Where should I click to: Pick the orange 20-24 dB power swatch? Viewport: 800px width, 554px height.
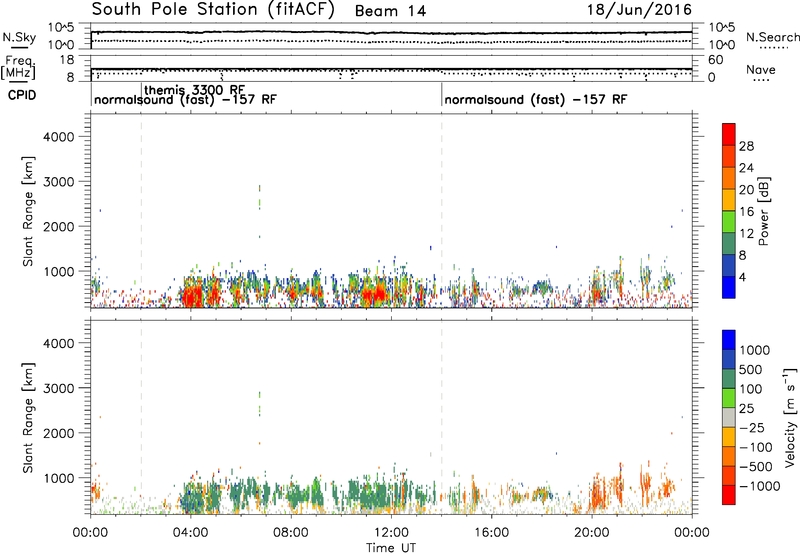coord(729,178)
